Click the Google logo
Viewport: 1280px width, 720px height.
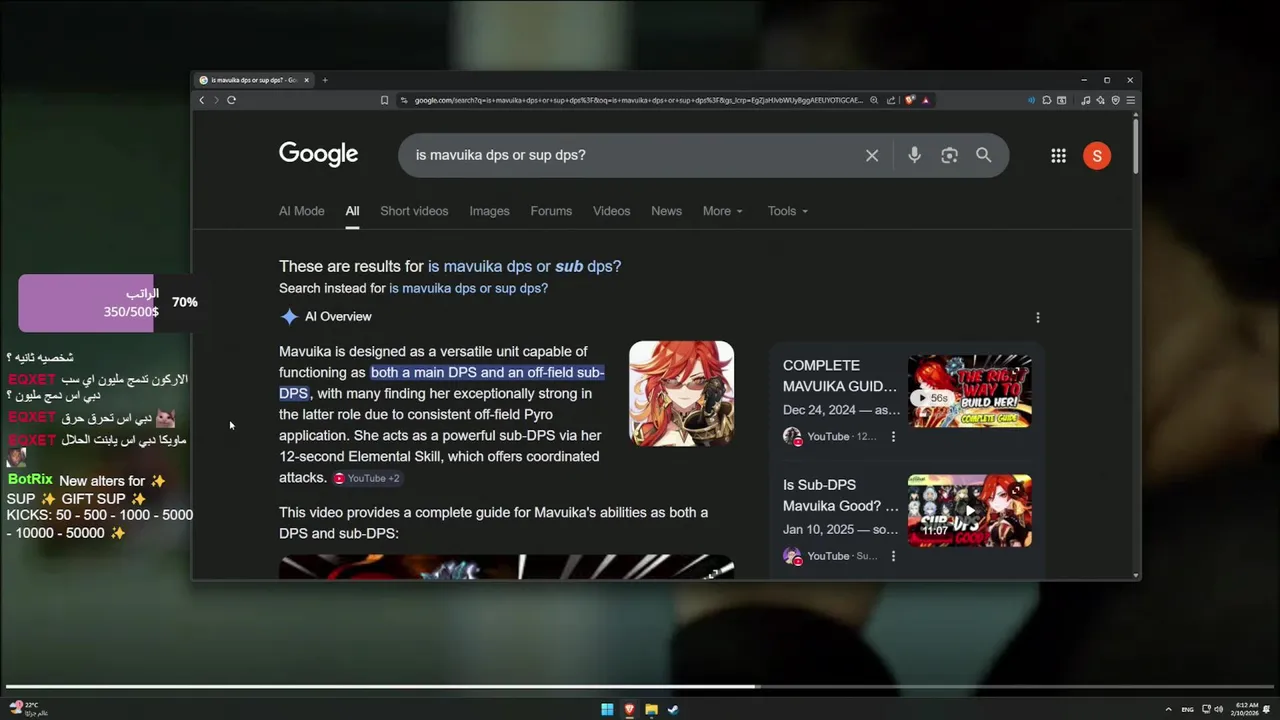[x=318, y=154]
